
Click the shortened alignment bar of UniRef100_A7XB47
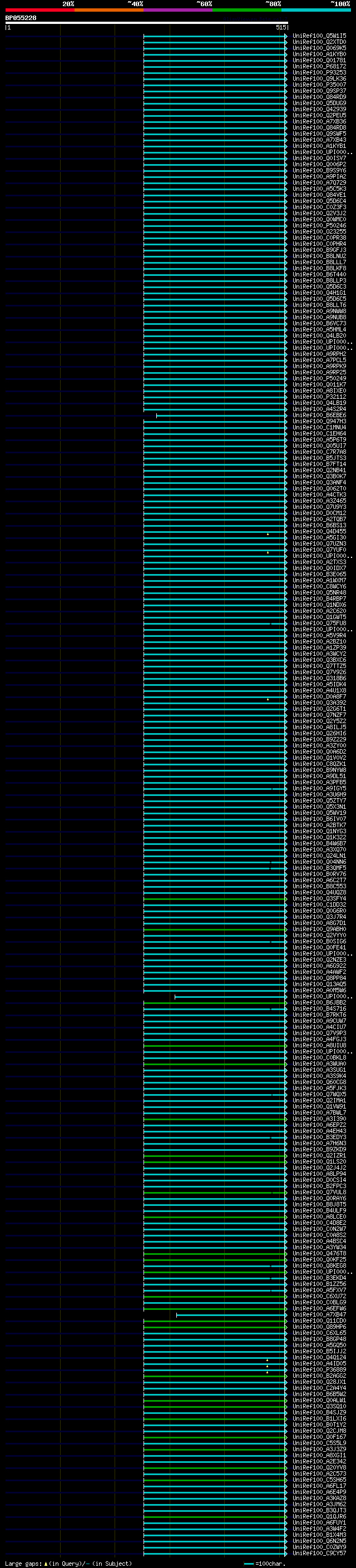[232, 1315]
